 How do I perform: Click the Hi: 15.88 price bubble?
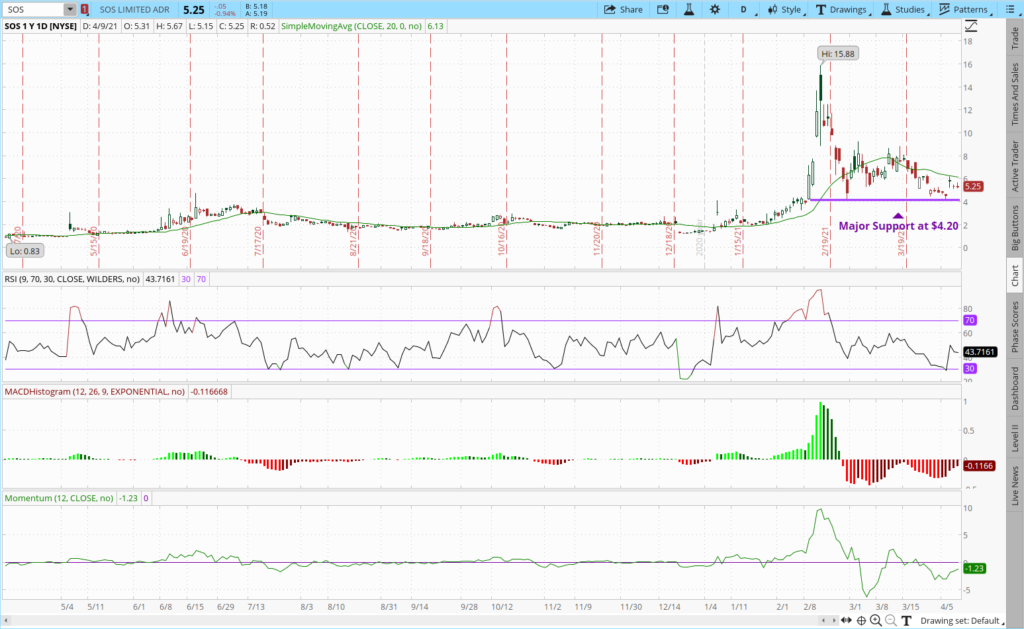tap(838, 54)
